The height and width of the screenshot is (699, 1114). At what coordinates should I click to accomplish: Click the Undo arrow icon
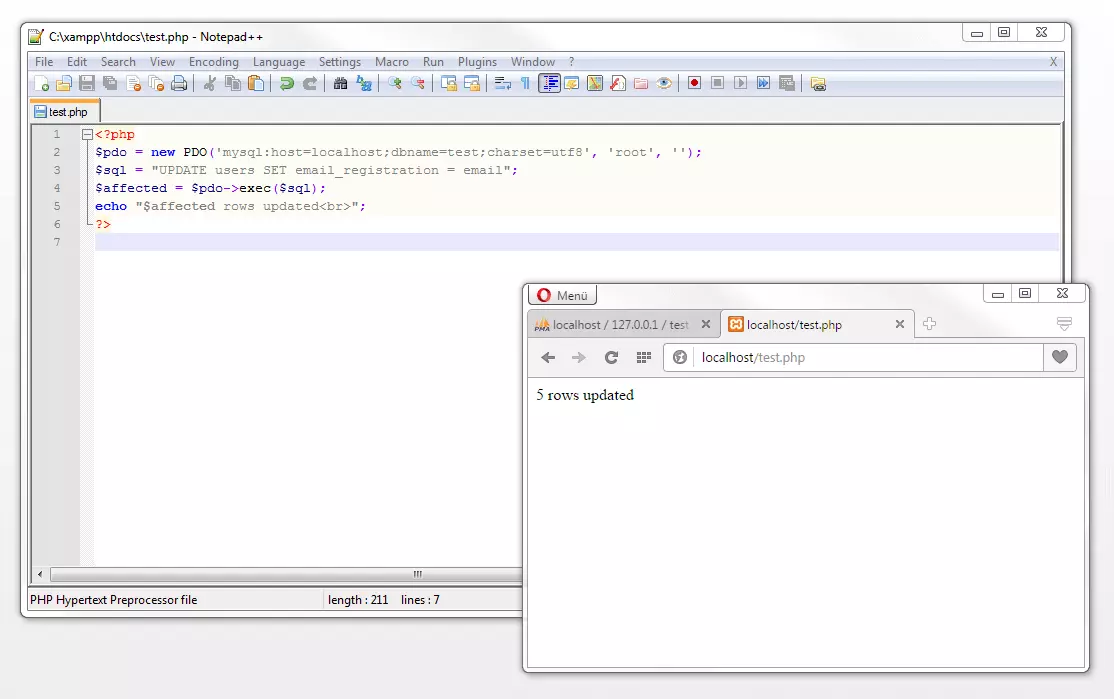pos(287,84)
